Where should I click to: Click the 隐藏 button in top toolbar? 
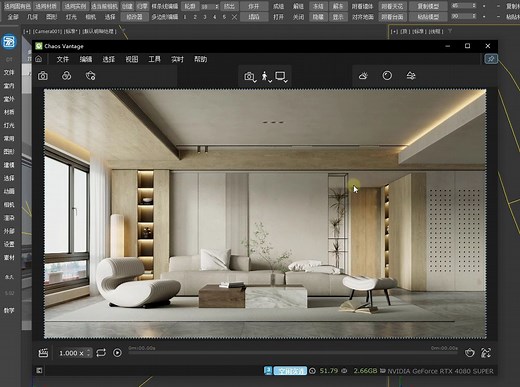click(x=318, y=17)
